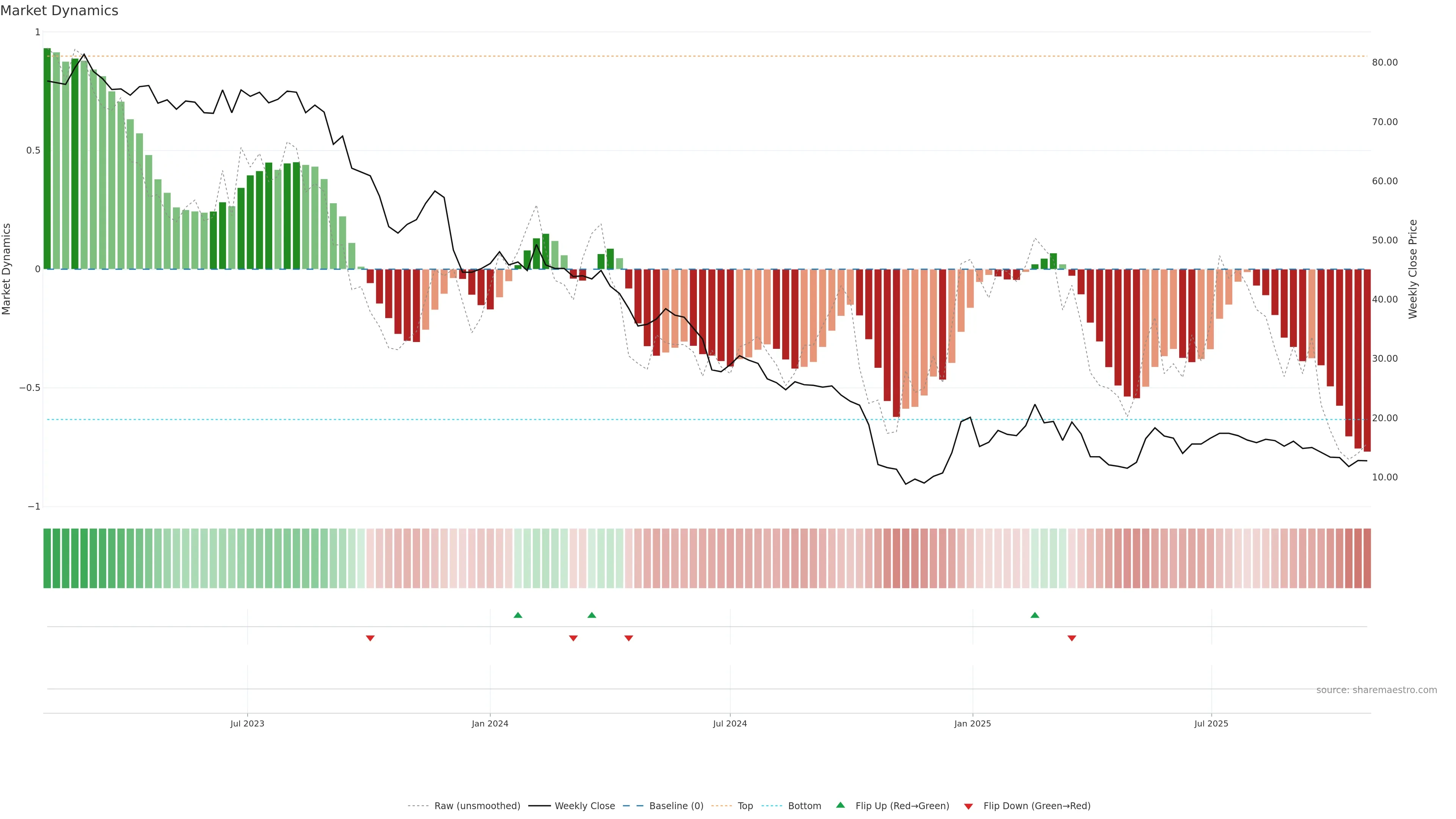Click the Jul 2025 axis label
This screenshot has width=1456, height=819.
[1211, 723]
